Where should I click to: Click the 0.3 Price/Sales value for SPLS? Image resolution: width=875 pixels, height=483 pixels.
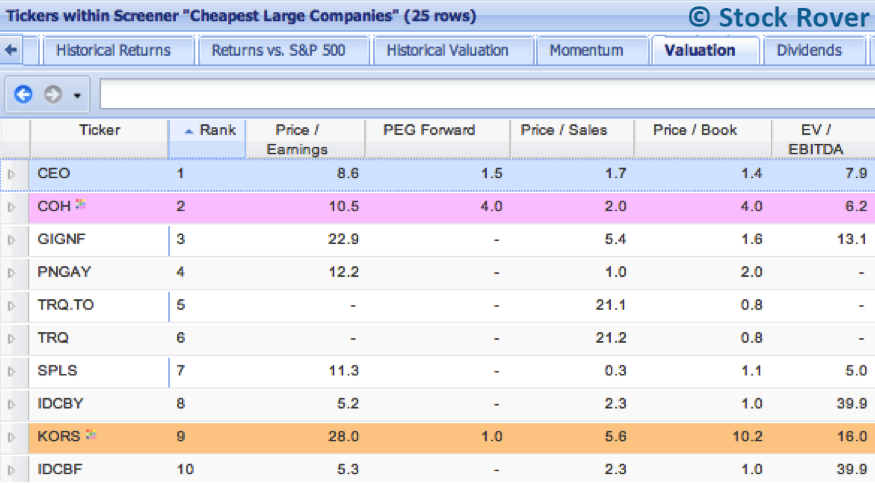click(616, 371)
